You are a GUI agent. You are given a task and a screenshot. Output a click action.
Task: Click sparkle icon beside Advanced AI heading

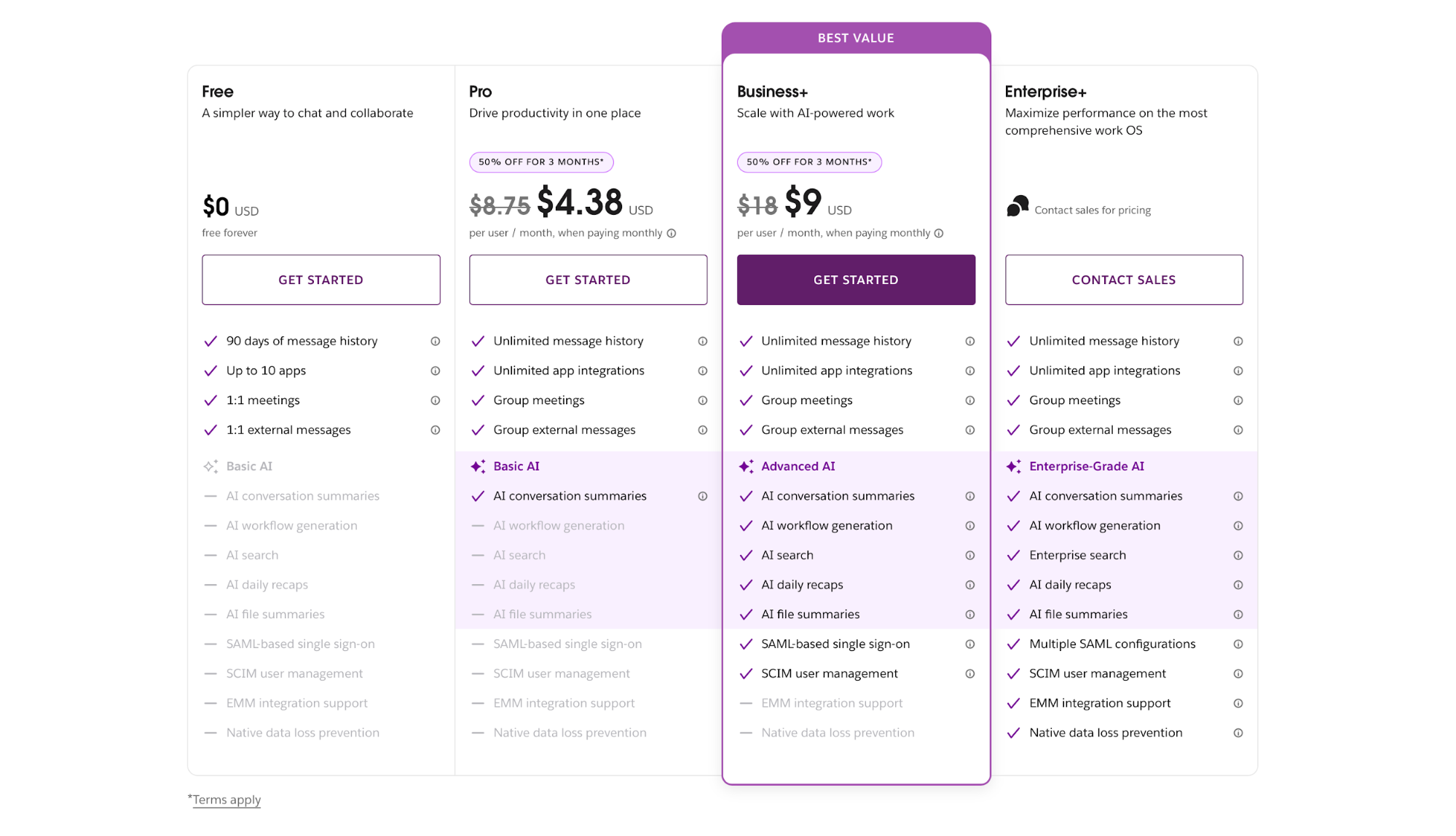(x=746, y=467)
